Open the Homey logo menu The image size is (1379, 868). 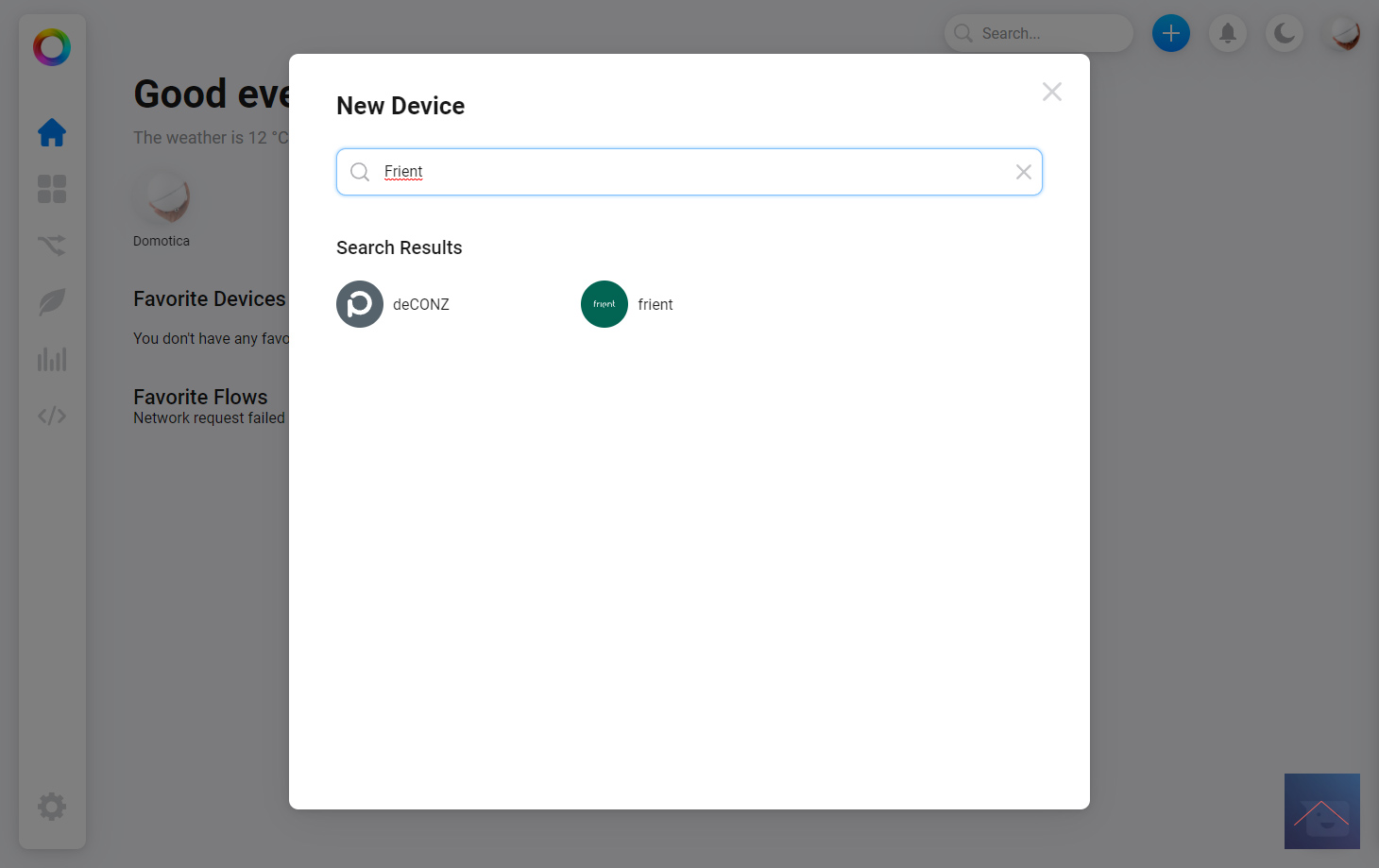(52, 46)
